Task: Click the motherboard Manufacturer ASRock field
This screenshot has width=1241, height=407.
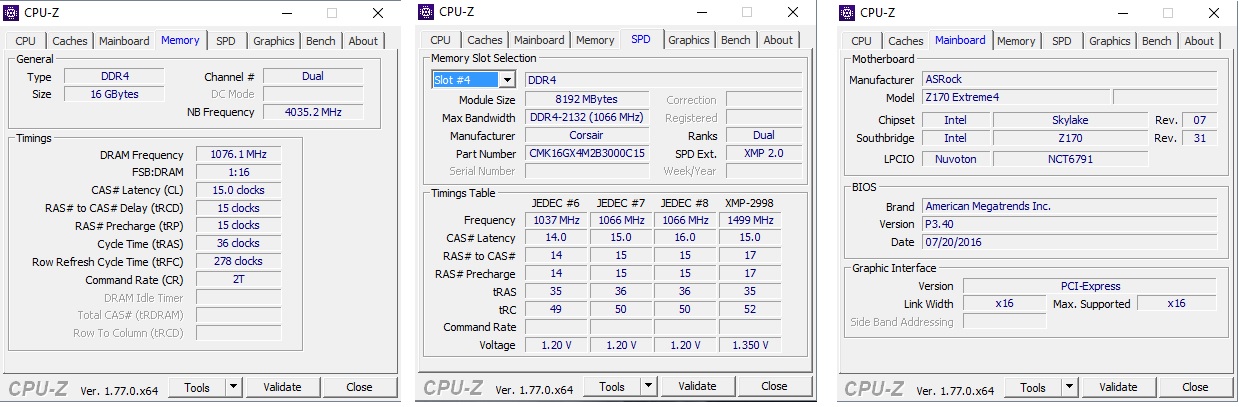Action: 1069,80
